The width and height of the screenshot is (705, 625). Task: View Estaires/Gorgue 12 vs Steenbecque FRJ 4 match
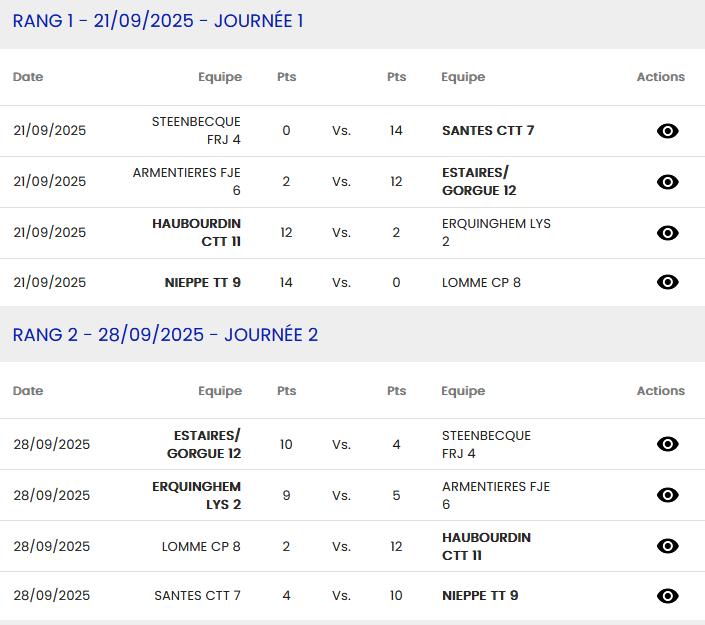pyautogui.click(x=667, y=445)
